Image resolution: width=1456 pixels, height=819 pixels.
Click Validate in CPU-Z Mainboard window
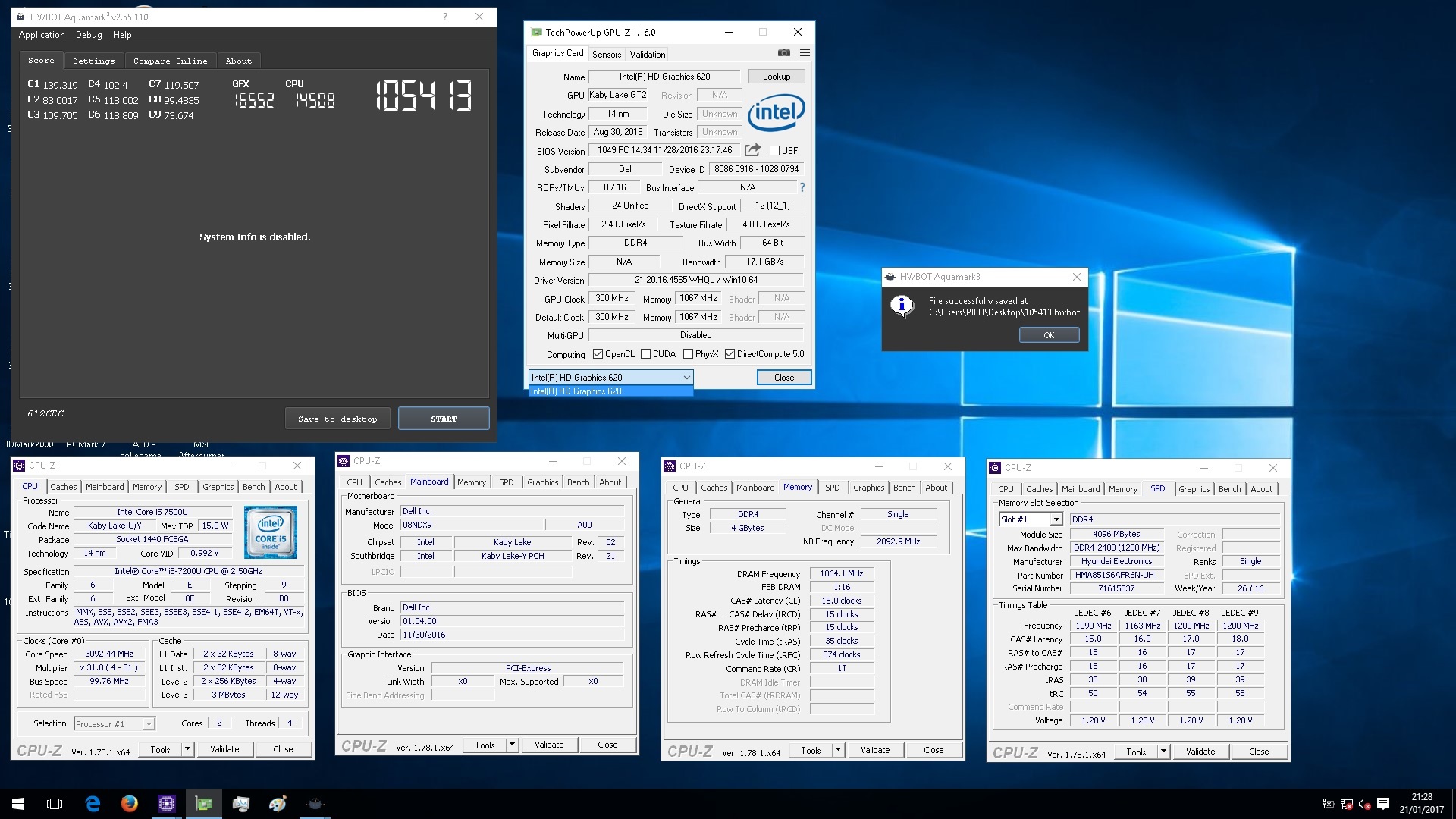tap(549, 745)
